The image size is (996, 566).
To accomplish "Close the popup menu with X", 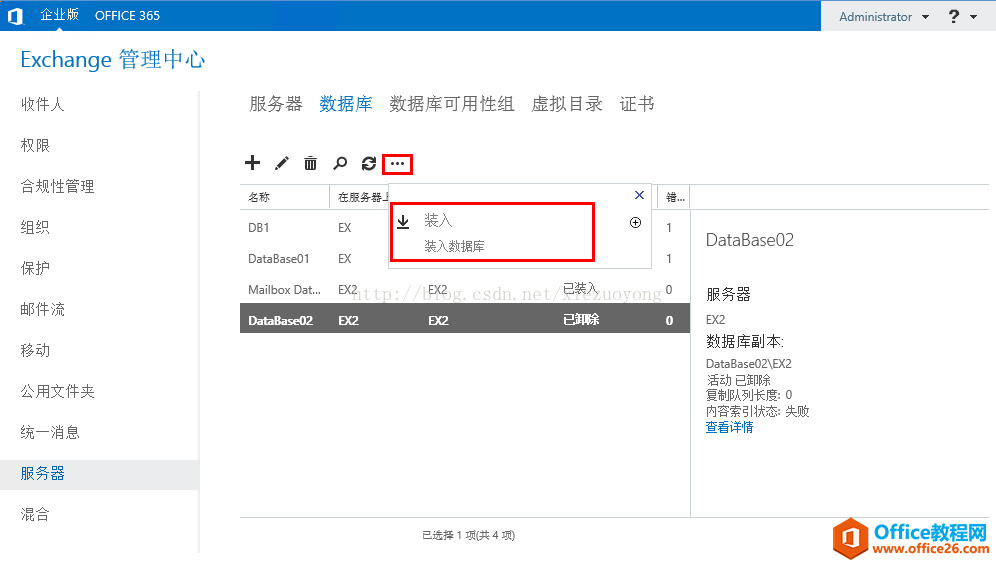I will click(640, 195).
